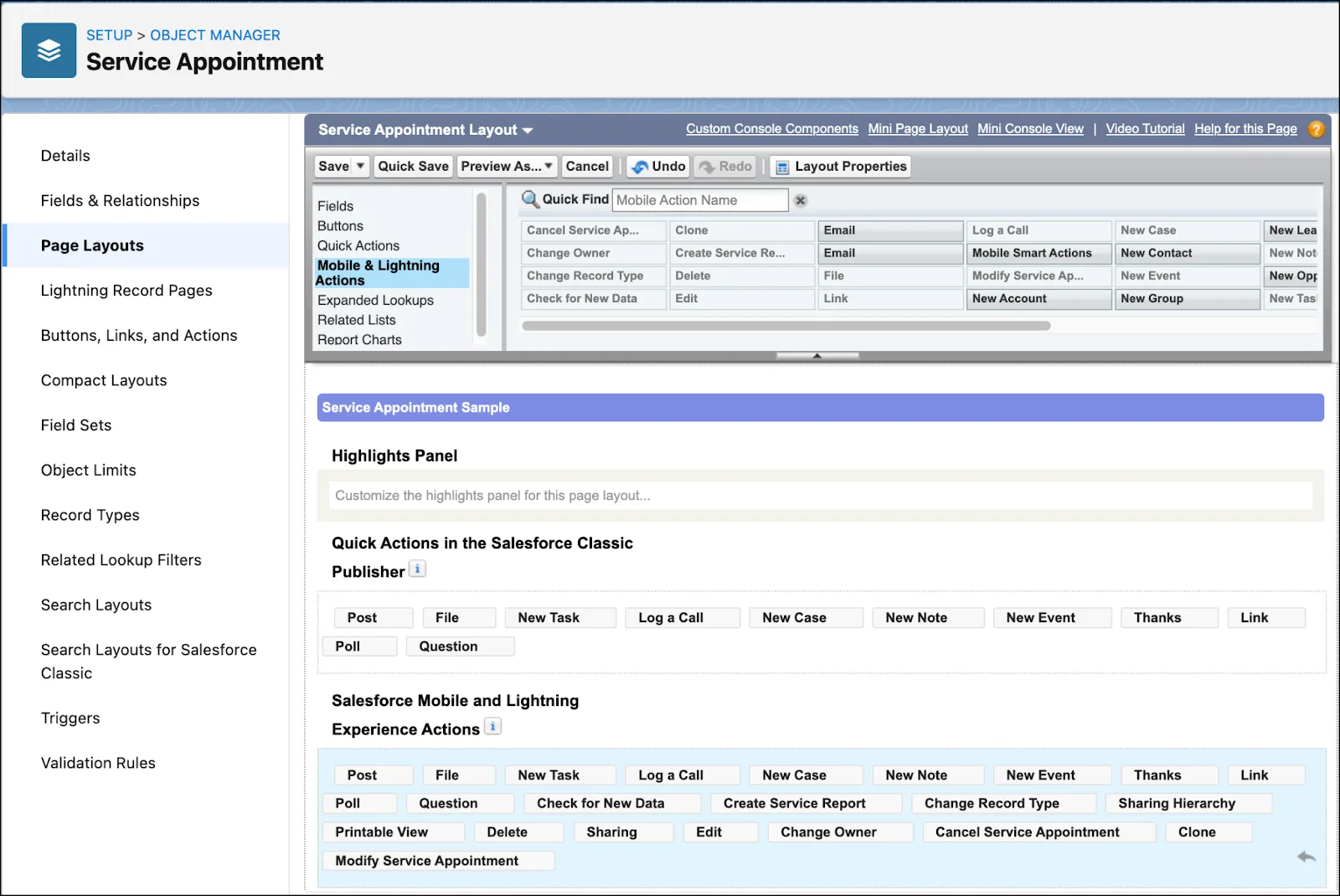Open Fields & Relationships in the sidebar

tap(120, 201)
